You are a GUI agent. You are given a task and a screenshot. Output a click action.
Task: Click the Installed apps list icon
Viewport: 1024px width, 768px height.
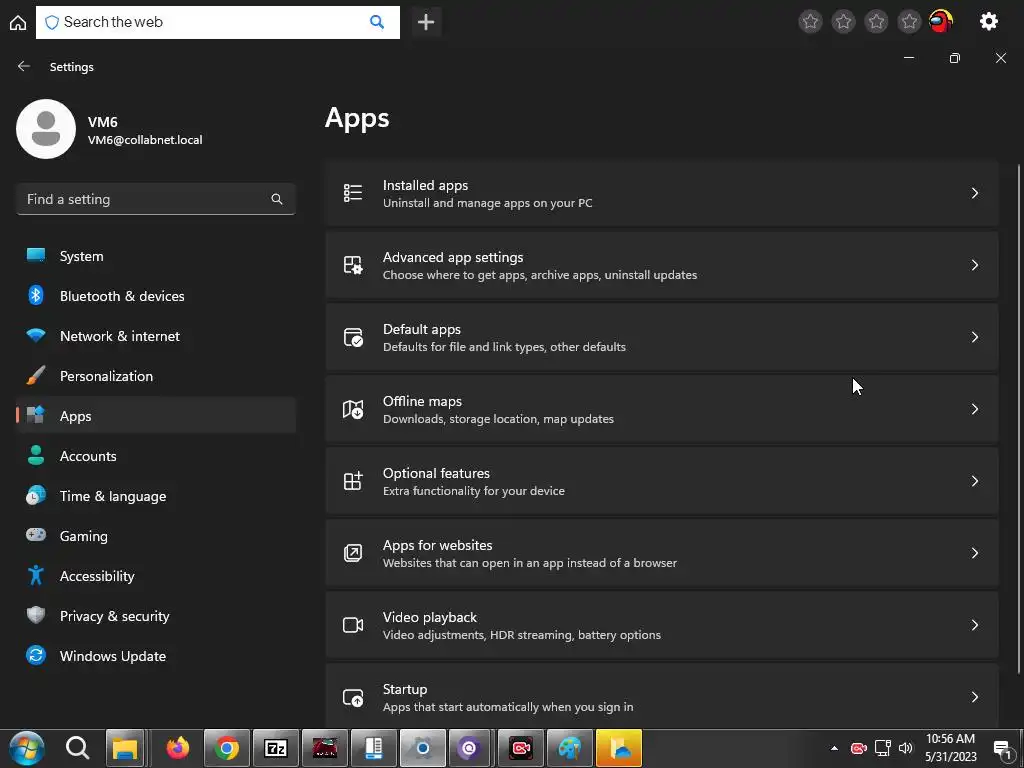(x=353, y=193)
